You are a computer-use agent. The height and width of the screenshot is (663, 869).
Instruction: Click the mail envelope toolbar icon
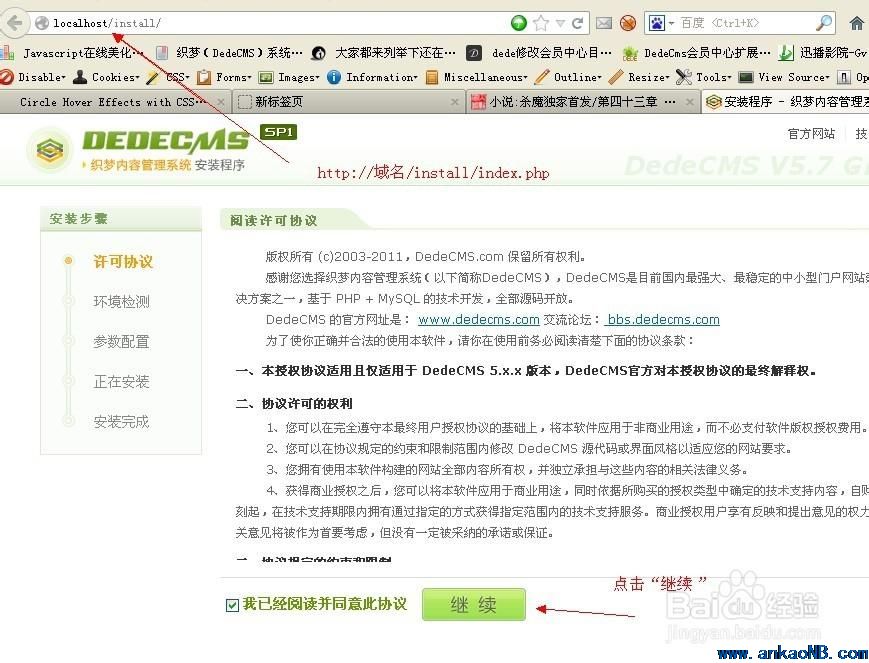pos(604,23)
